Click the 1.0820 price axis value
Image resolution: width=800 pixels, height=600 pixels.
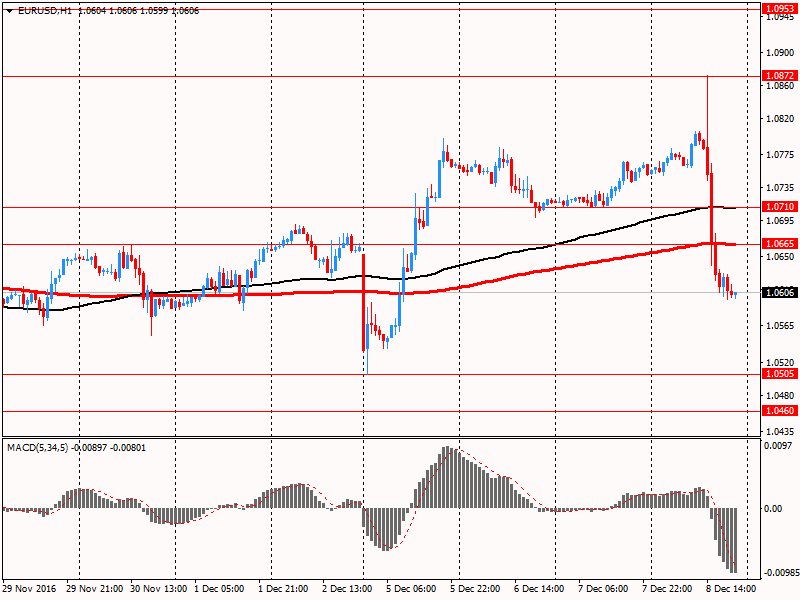click(779, 118)
